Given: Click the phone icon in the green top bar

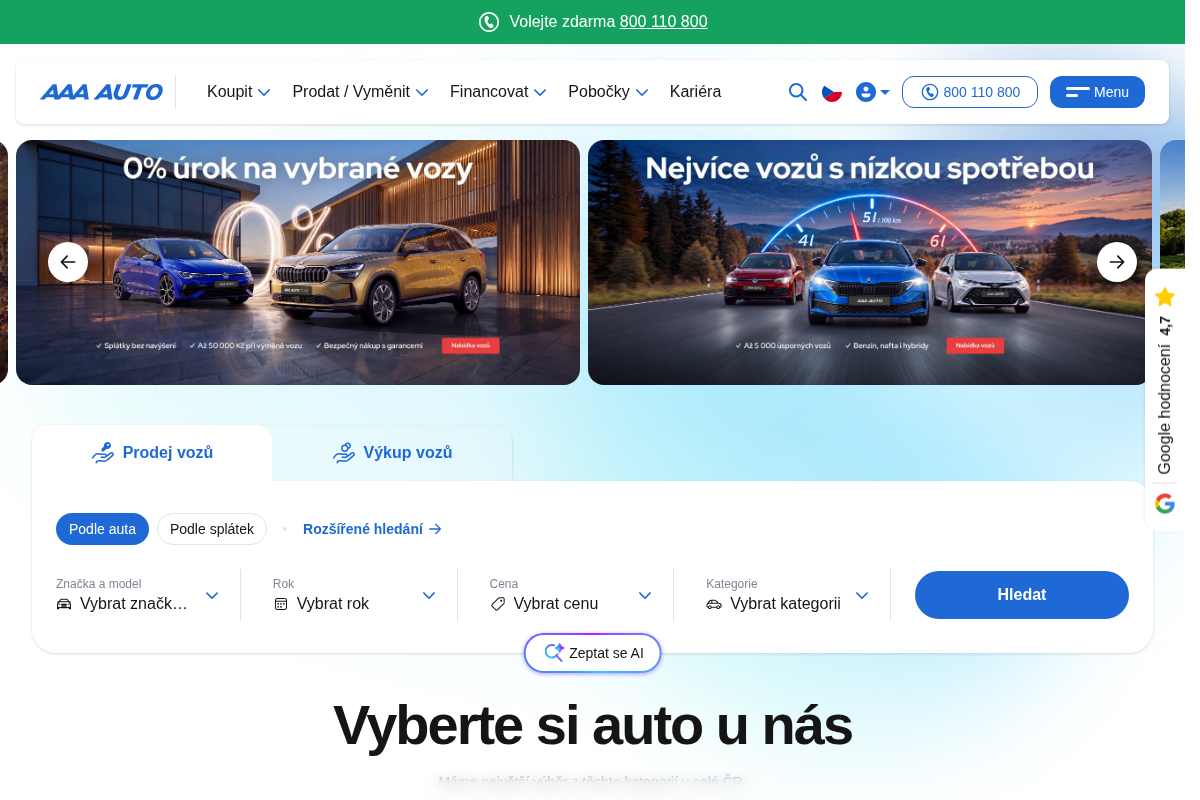Looking at the screenshot, I should [x=489, y=22].
